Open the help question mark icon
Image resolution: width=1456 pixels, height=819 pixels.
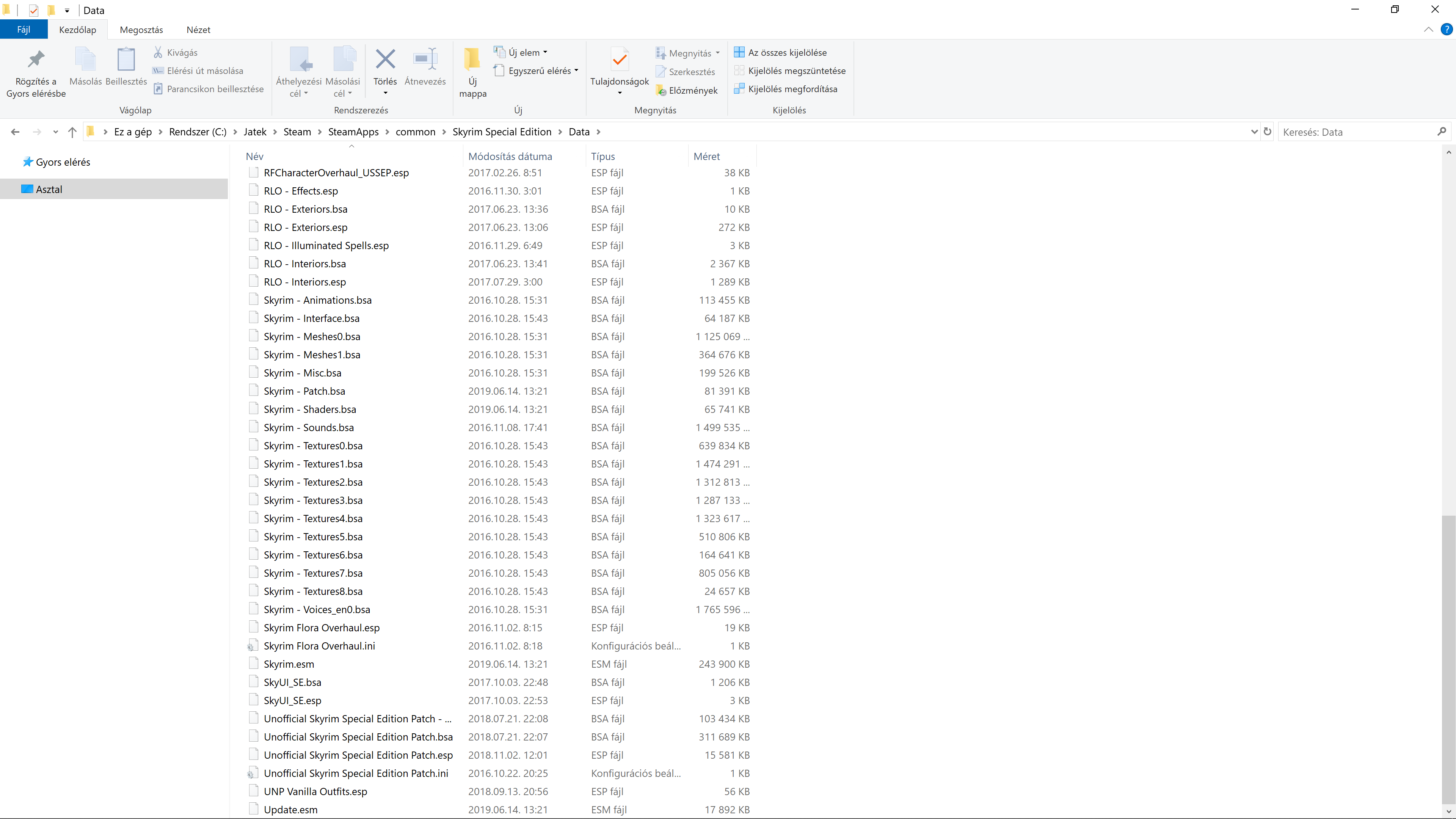click(1447, 30)
